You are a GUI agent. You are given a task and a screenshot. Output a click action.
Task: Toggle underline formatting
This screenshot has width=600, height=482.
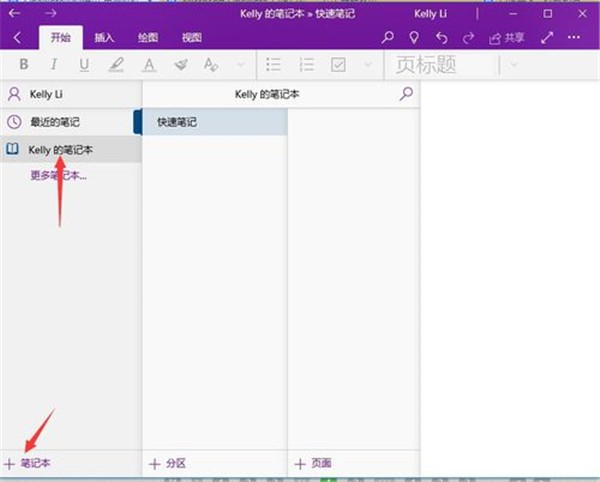(84, 64)
